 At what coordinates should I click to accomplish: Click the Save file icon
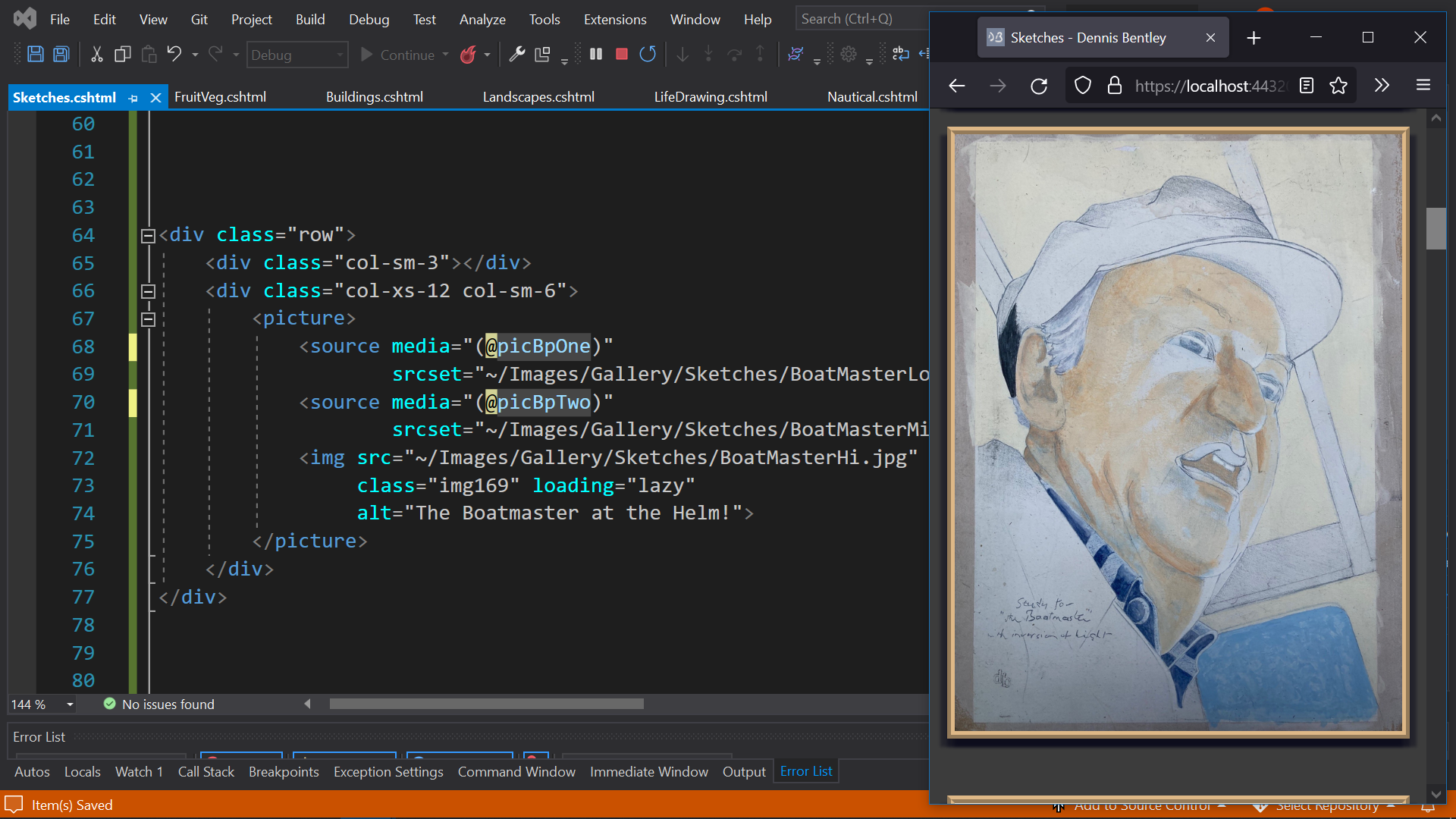[x=35, y=55]
